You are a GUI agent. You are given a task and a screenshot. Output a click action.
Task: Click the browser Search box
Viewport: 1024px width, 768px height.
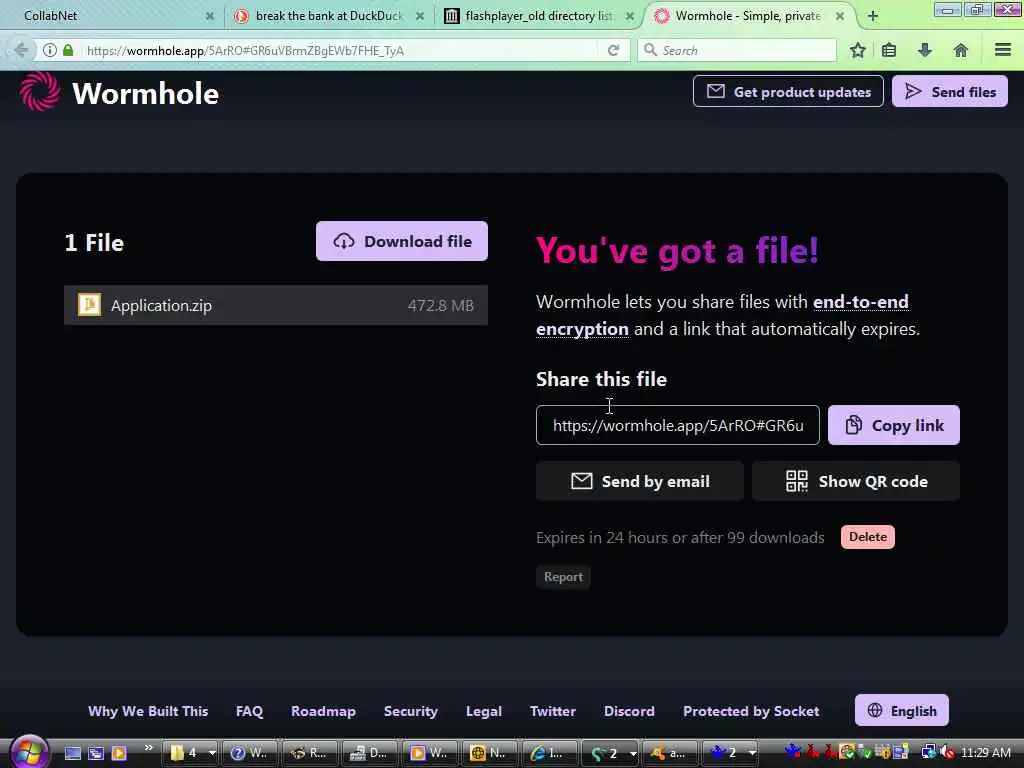[x=737, y=50]
